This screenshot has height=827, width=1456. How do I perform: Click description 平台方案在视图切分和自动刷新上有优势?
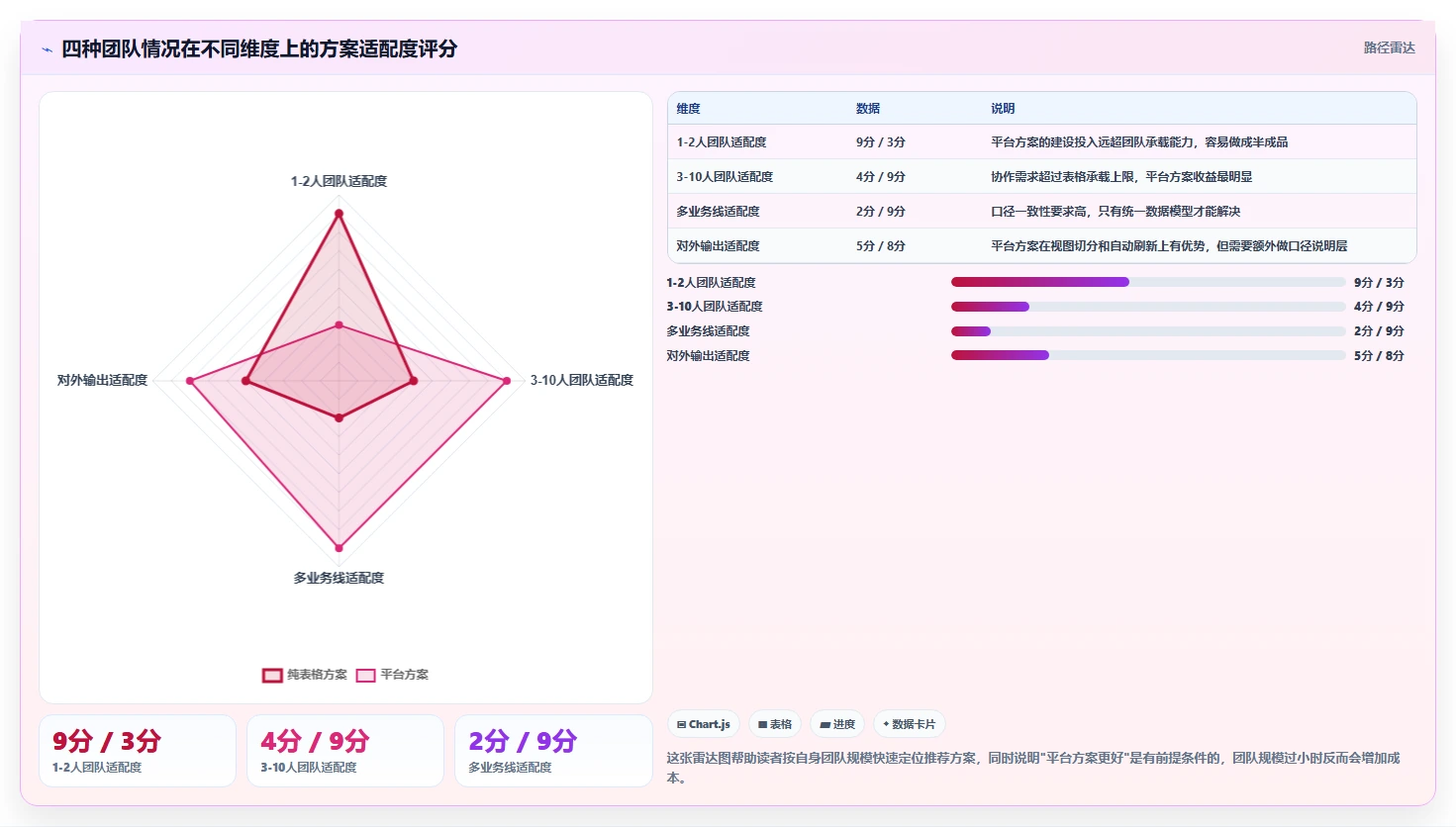point(1169,246)
